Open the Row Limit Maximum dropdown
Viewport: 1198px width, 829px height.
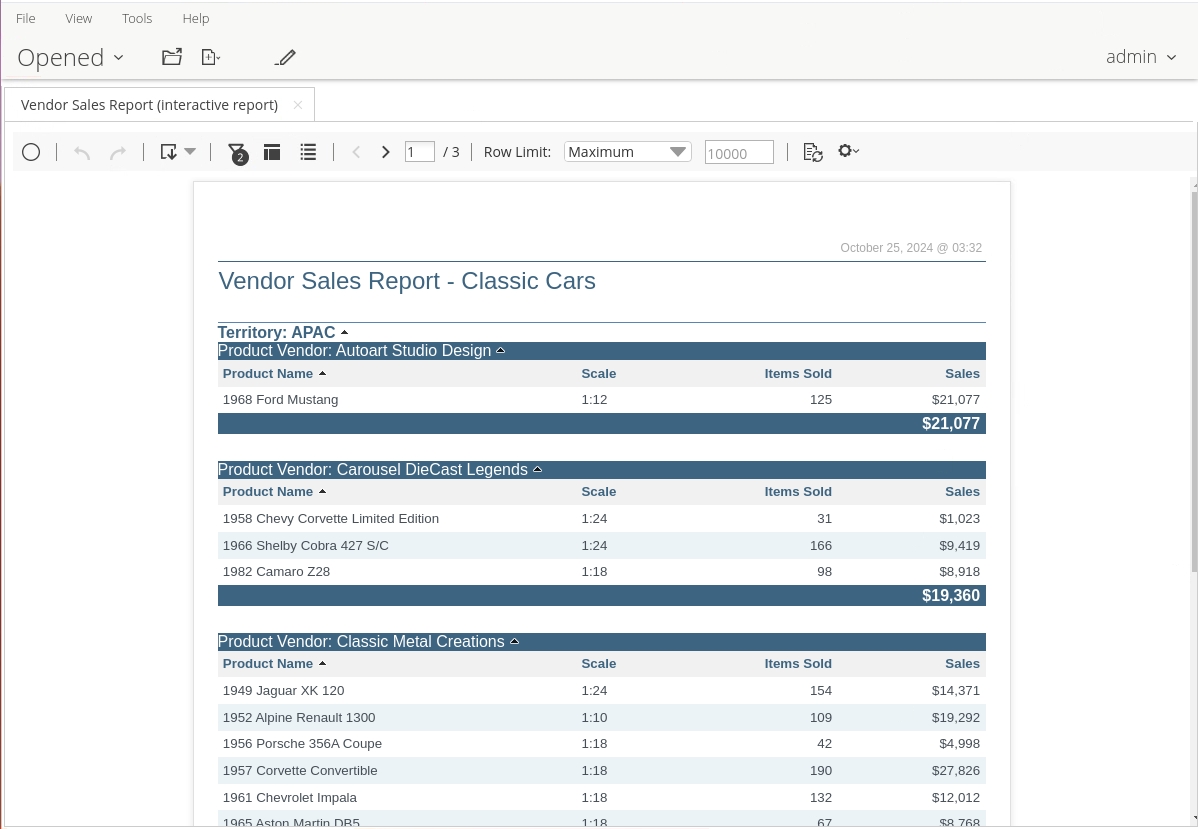pyautogui.click(x=627, y=152)
